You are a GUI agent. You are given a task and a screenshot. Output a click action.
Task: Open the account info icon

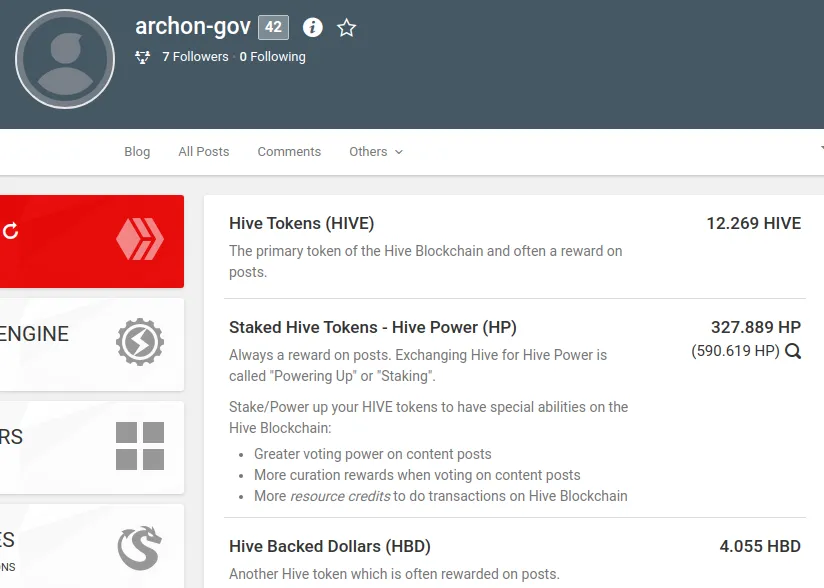(313, 27)
